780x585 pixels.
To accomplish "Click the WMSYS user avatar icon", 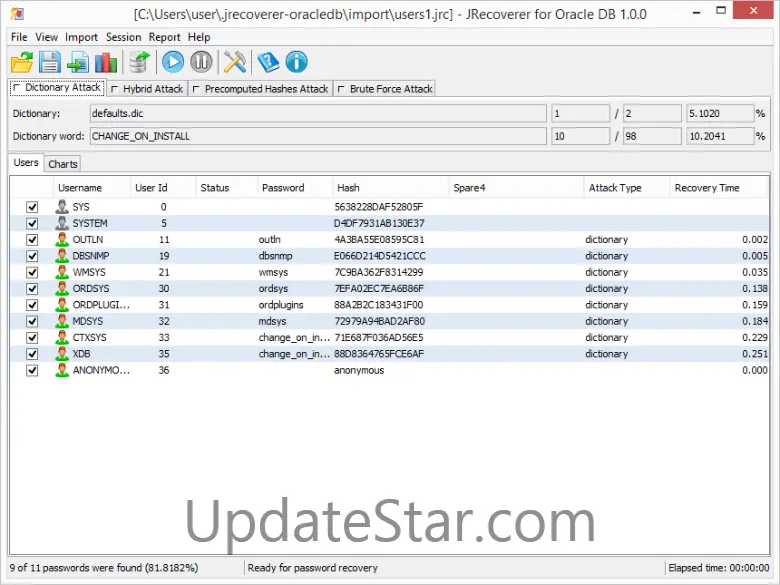I will (62, 272).
